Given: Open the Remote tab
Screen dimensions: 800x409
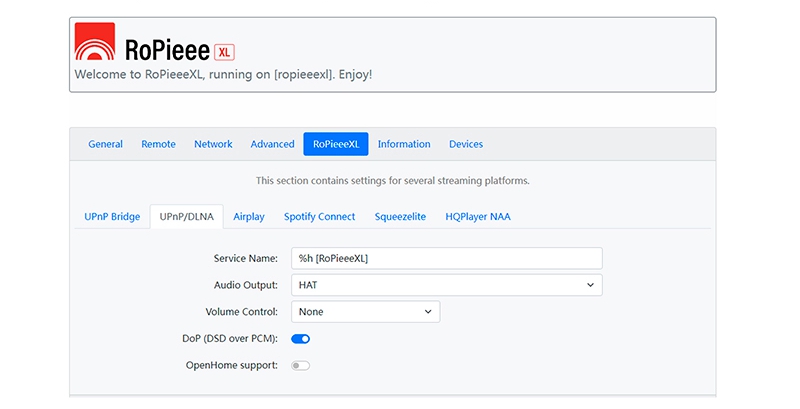Looking at the screenshot, I should [x=158, y=144].
